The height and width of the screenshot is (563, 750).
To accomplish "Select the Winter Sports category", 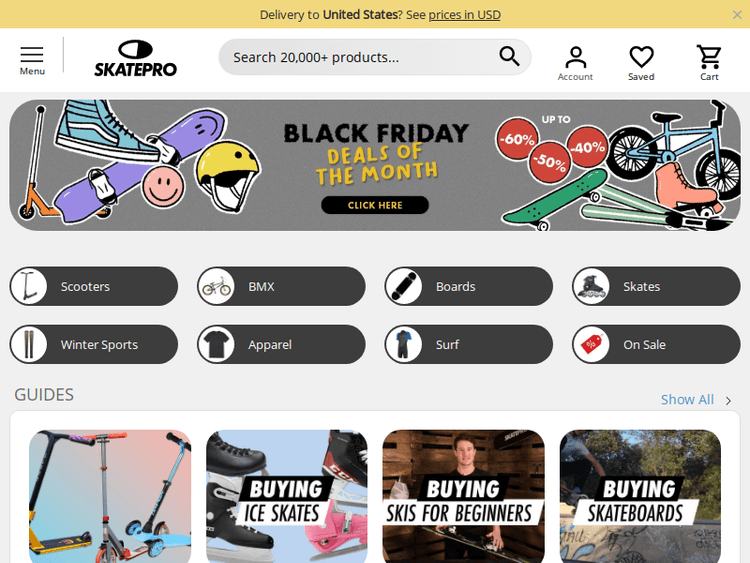I will 94,344.
